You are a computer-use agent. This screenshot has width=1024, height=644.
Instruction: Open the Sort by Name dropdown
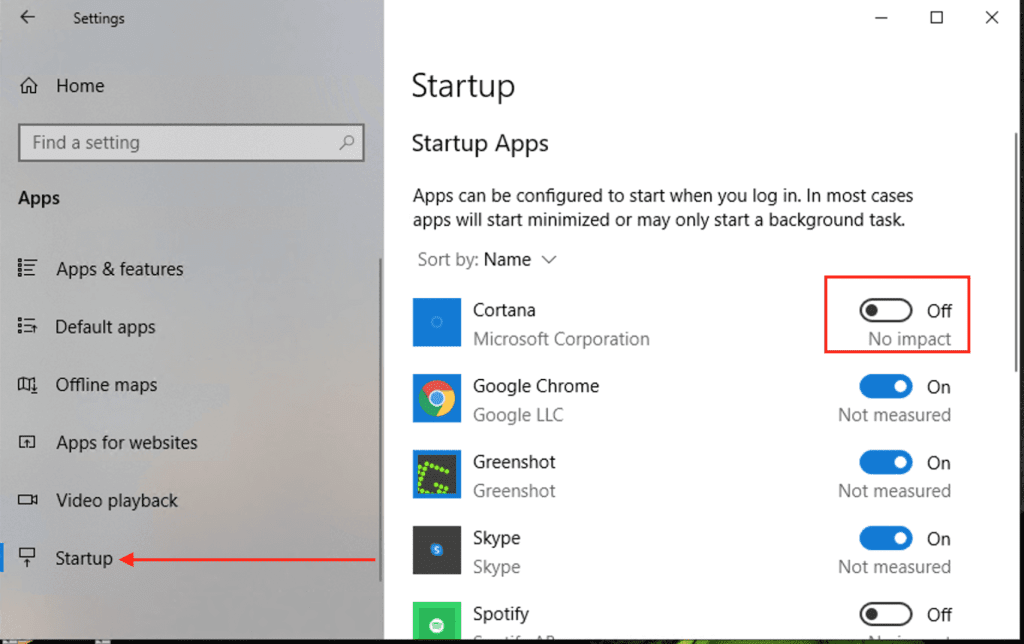pyautogui.click(x=520, y=260)
